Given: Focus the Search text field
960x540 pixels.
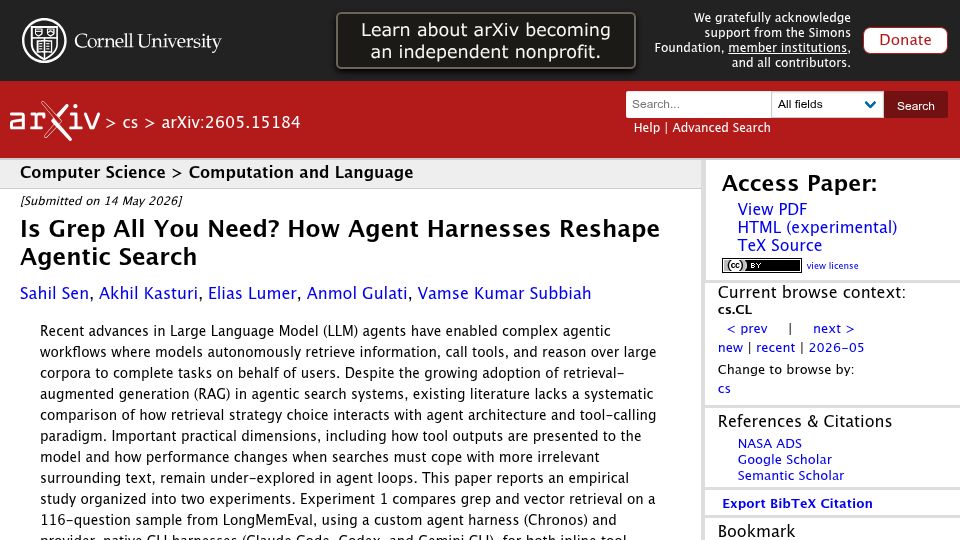Looking at the screenshot, I should pyautogui.click(x=698, y=105).
